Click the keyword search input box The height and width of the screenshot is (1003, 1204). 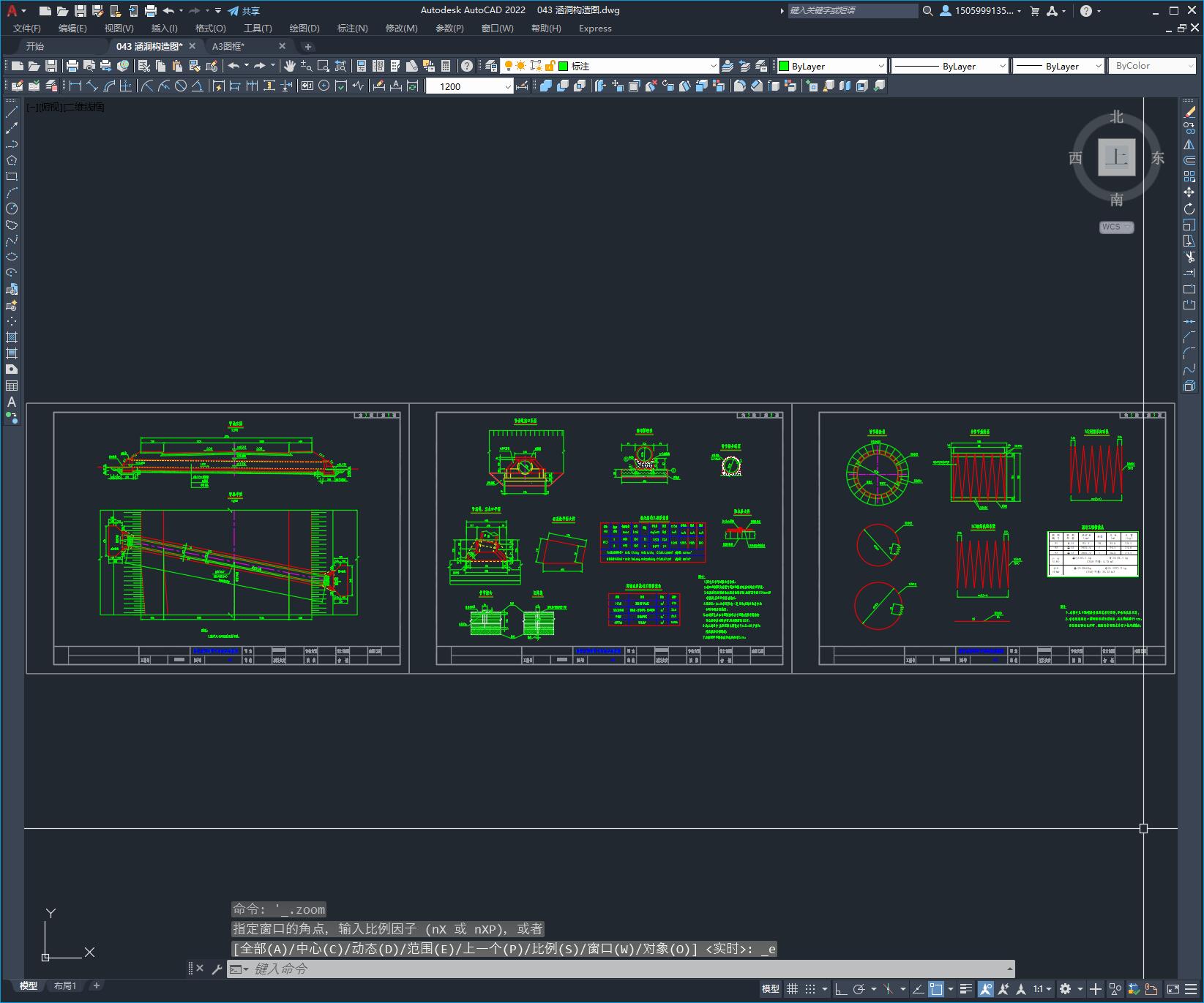[853, 11]
